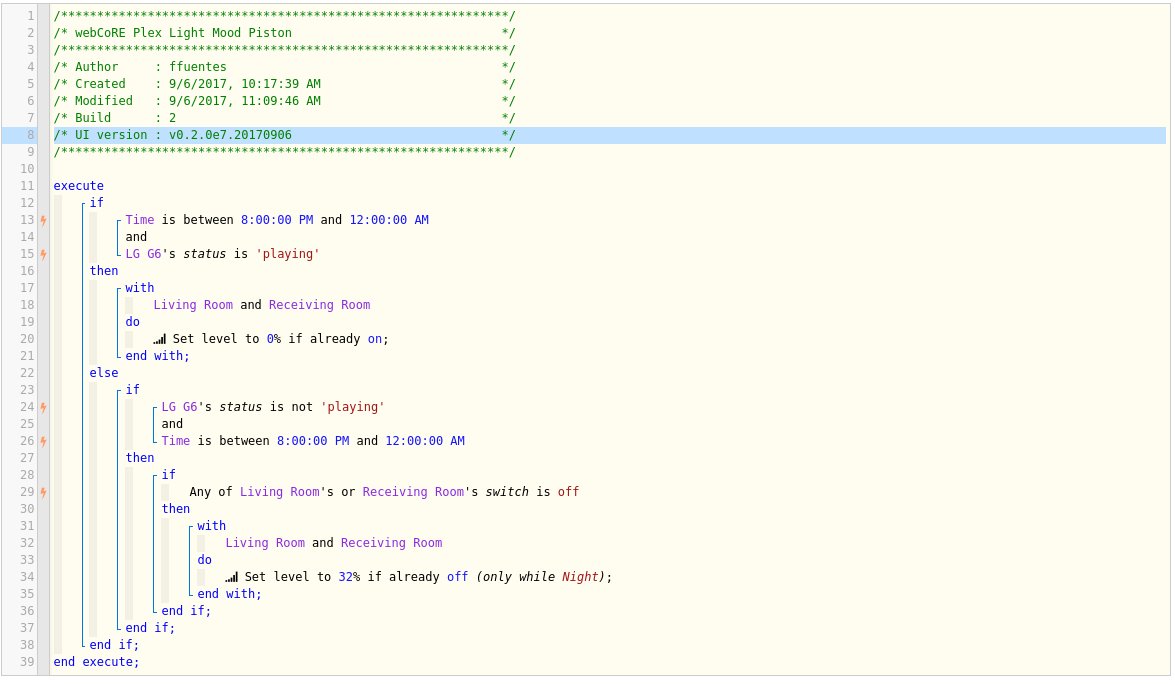Click 'LG G6' device on line 24
Image resolution: width=1175 pixels, height=684 pixels.
click(179, 408)
